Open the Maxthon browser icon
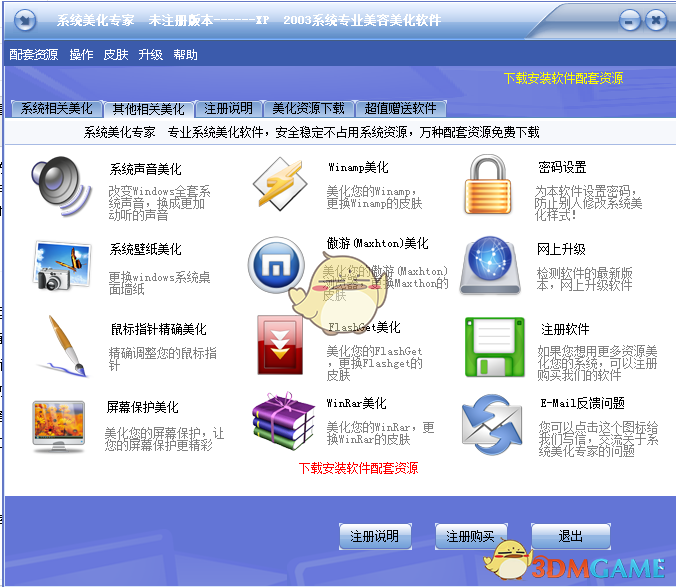This screenshot has width=676, height=587. [x=276, y=265]
